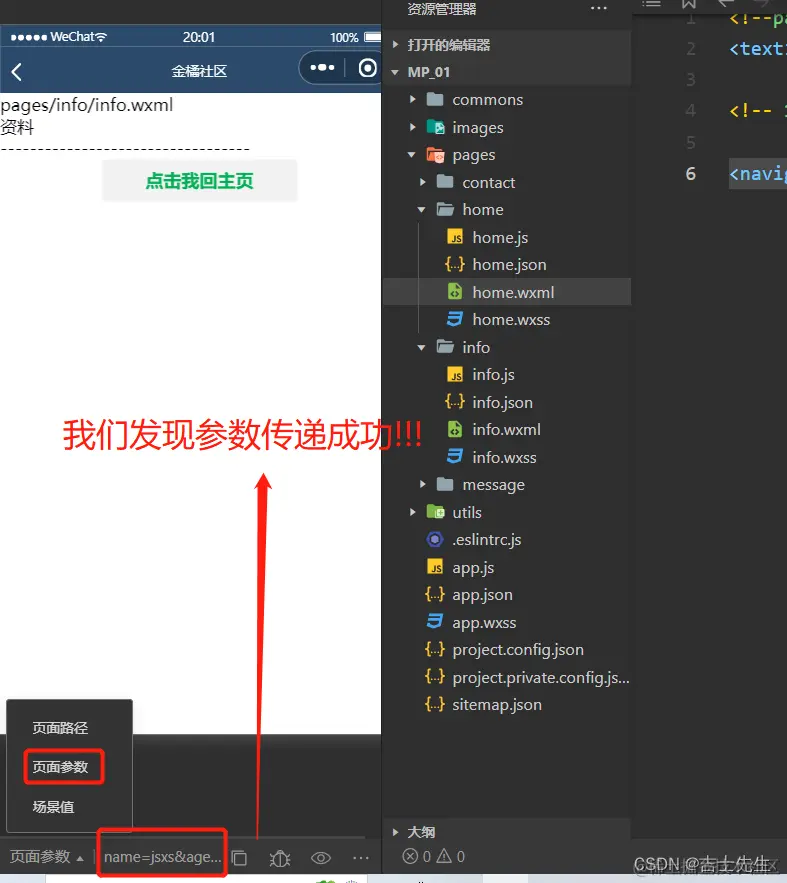Collapse the MP_01 project root
The height and width of the screenshot is (883, 787).
395,72
